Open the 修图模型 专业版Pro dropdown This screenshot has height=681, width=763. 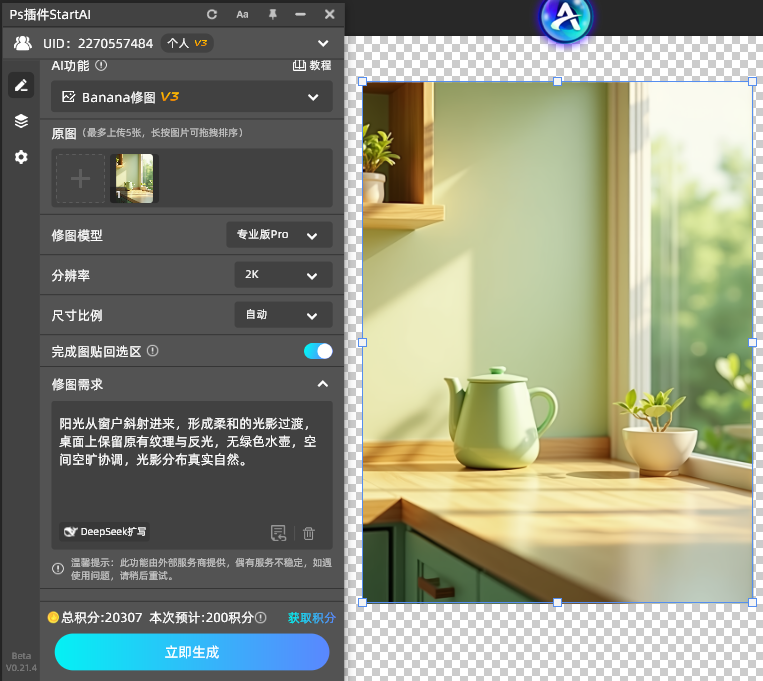pos(279,235)
